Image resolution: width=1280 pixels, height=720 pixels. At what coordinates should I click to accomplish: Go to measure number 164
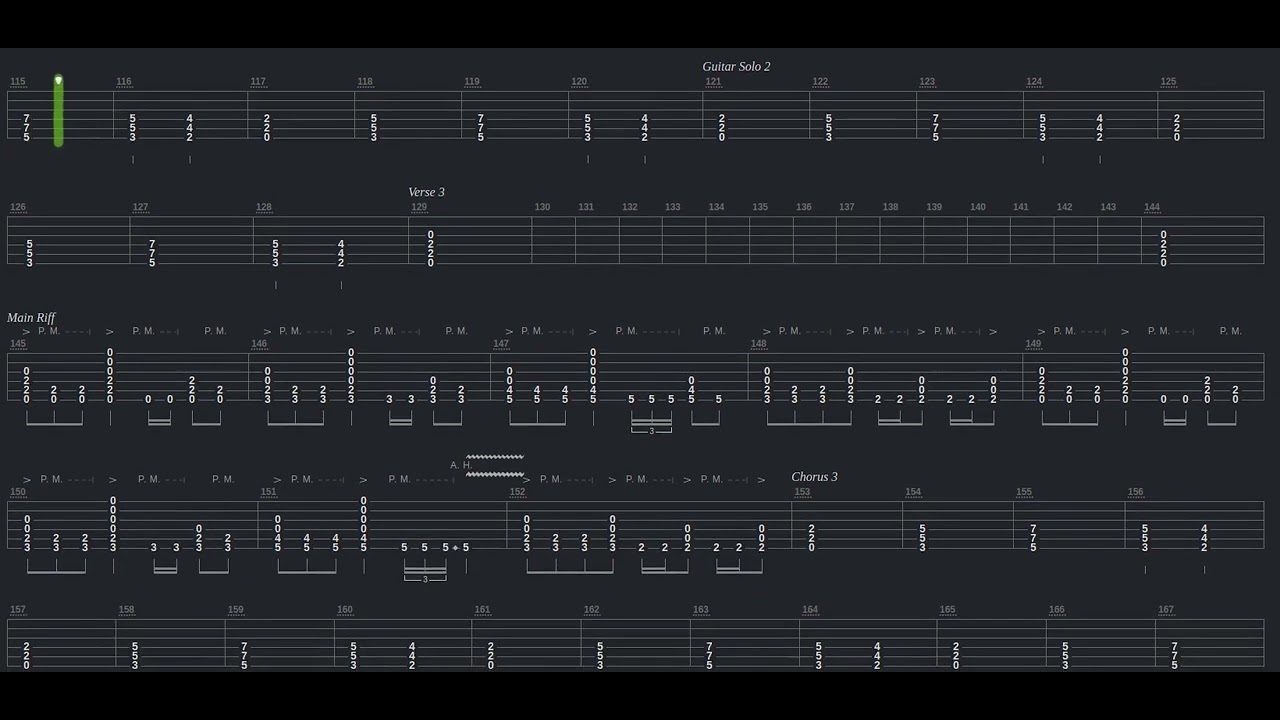pyautogui.click(x=810, y=610)
